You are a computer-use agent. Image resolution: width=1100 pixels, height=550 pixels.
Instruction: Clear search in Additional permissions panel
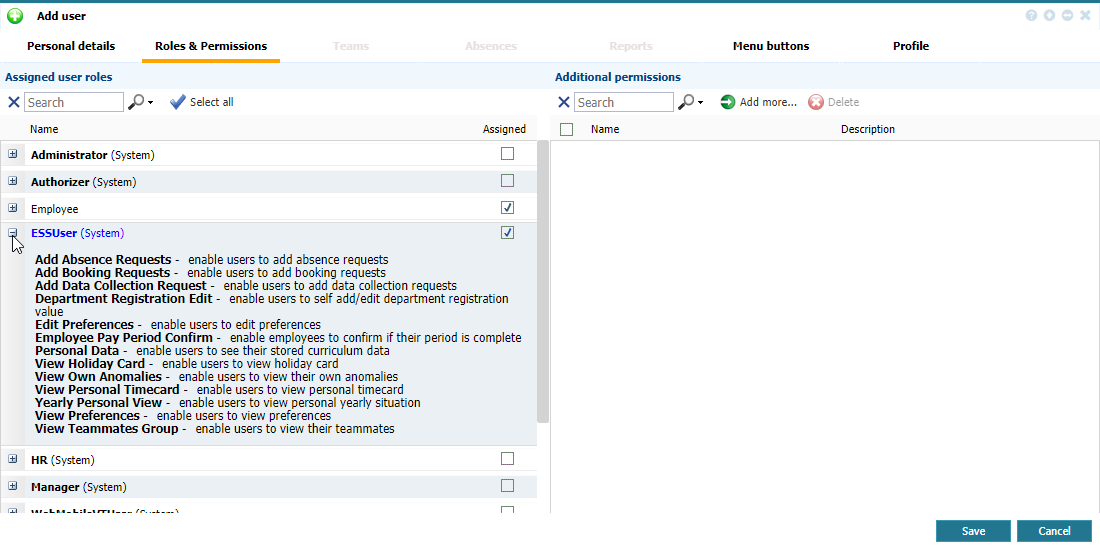[564, 102]
